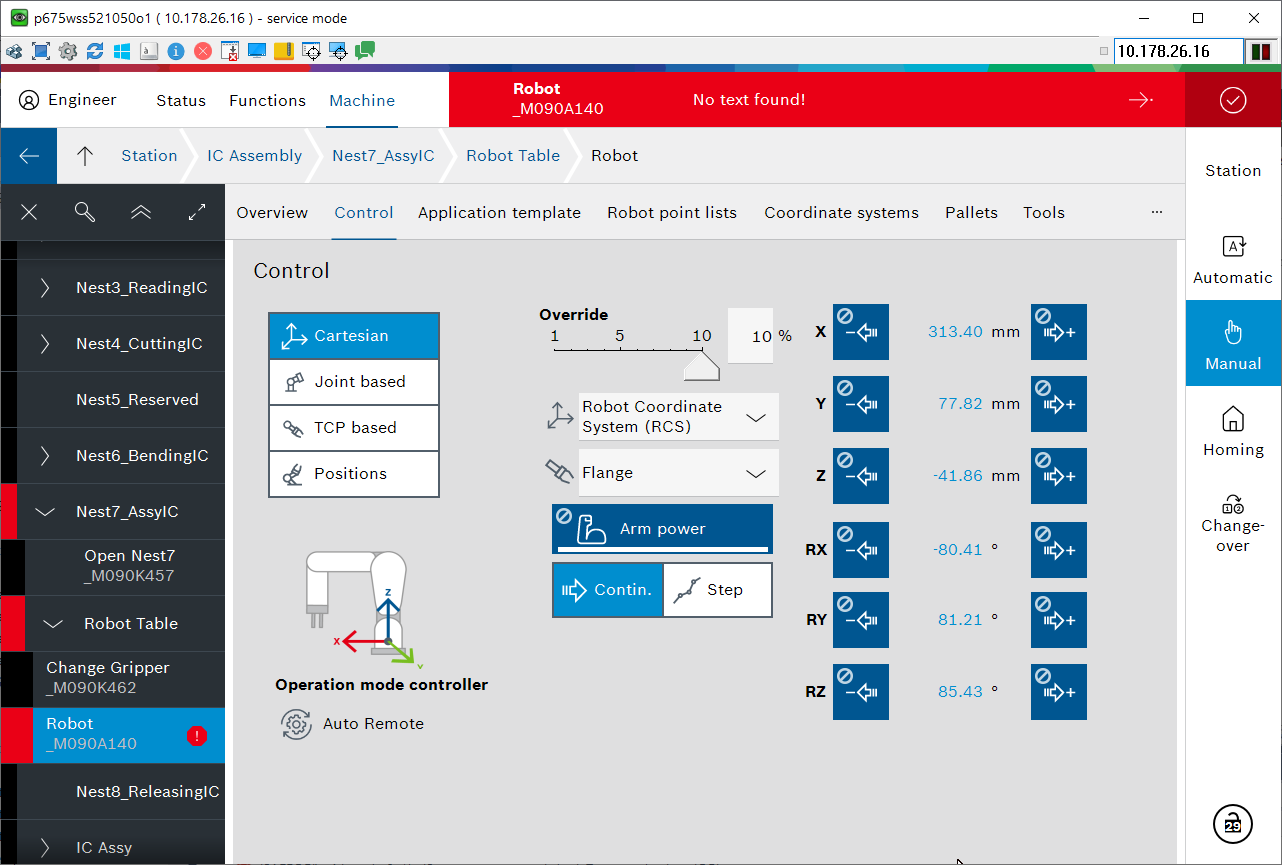
Task: Toggle the Arm power button
Action: tap(662, 529)
